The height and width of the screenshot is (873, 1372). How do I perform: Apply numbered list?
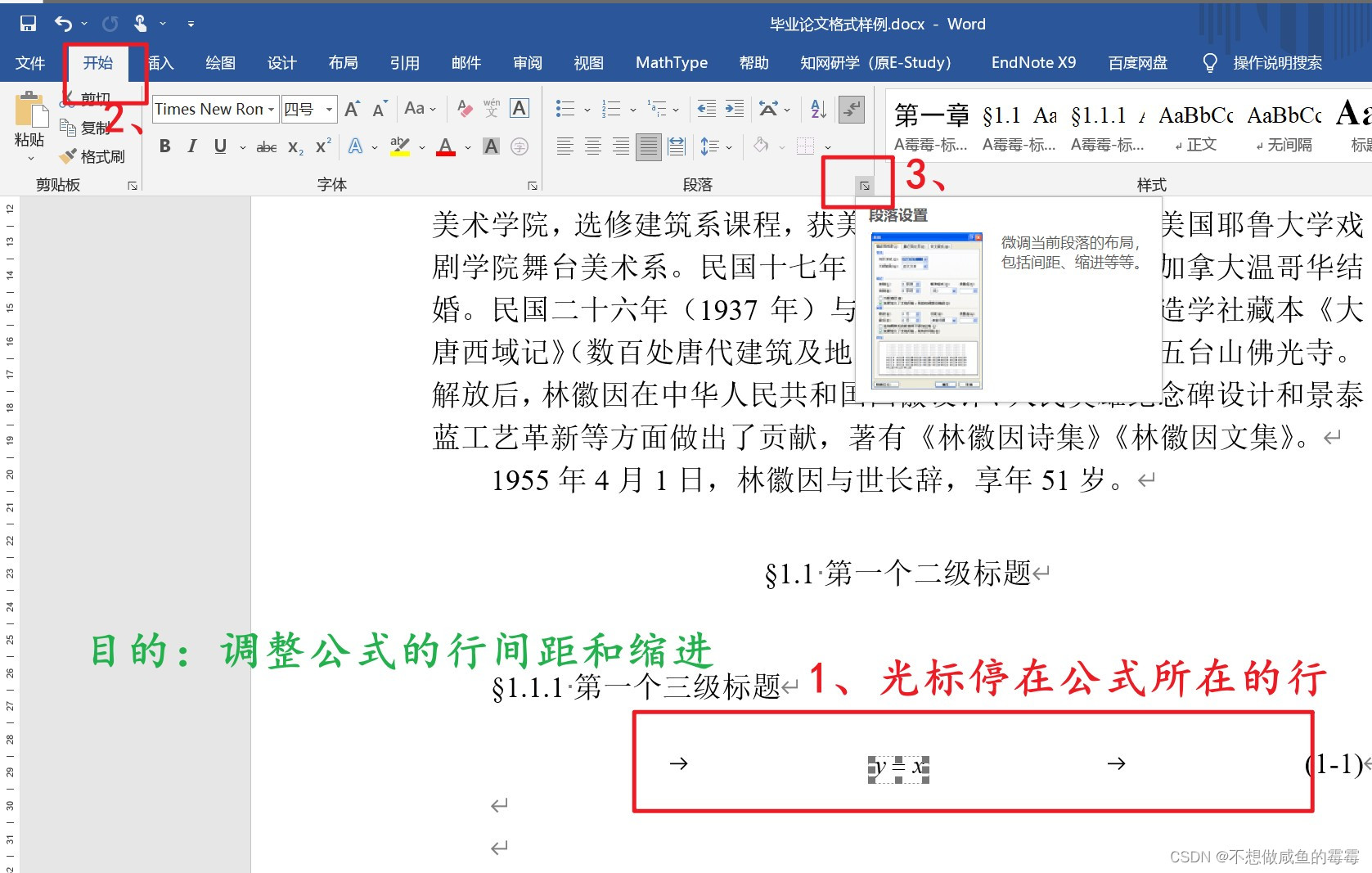[611, 109]
